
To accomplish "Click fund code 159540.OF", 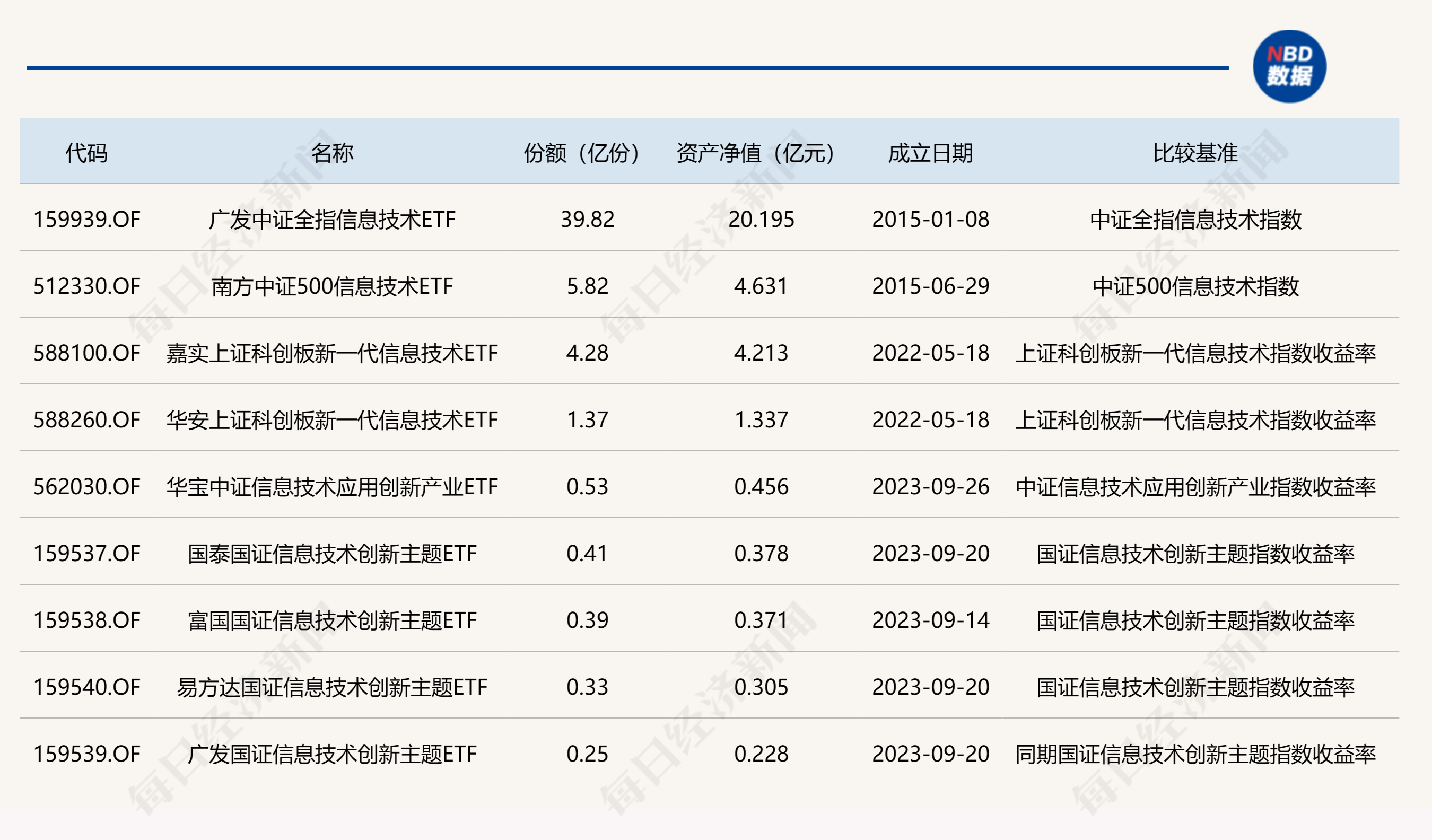I will (x=86, y=687).
